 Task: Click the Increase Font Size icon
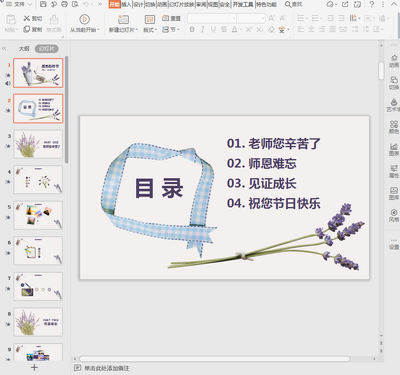coord(272,18)
